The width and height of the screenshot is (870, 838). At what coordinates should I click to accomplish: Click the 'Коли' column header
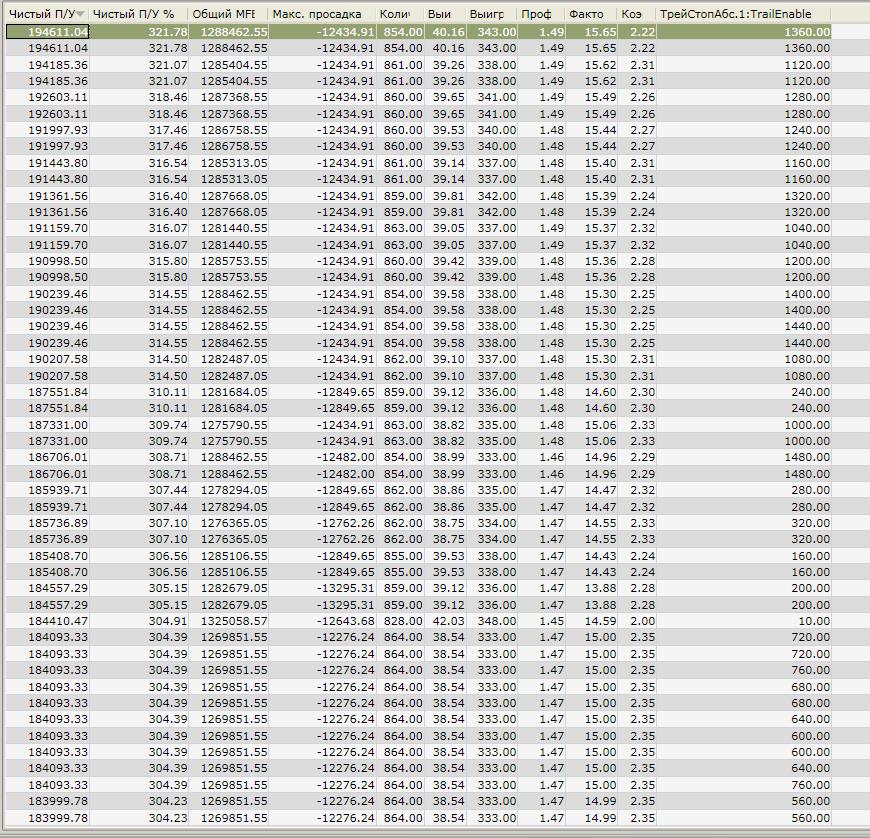click(400, 14)
